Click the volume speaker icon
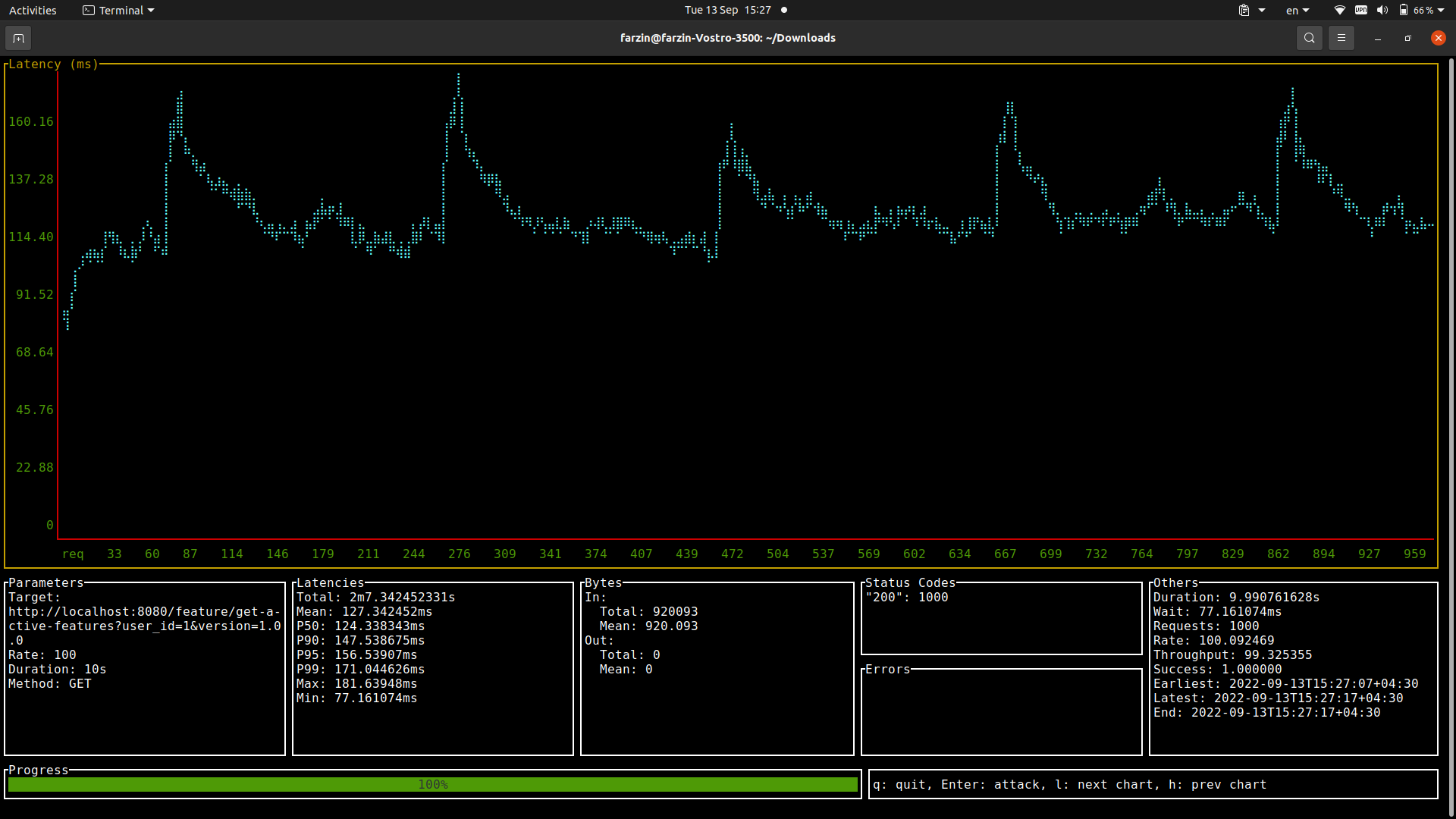The width and height of the screenshot is (1456, 819). 1382,11
